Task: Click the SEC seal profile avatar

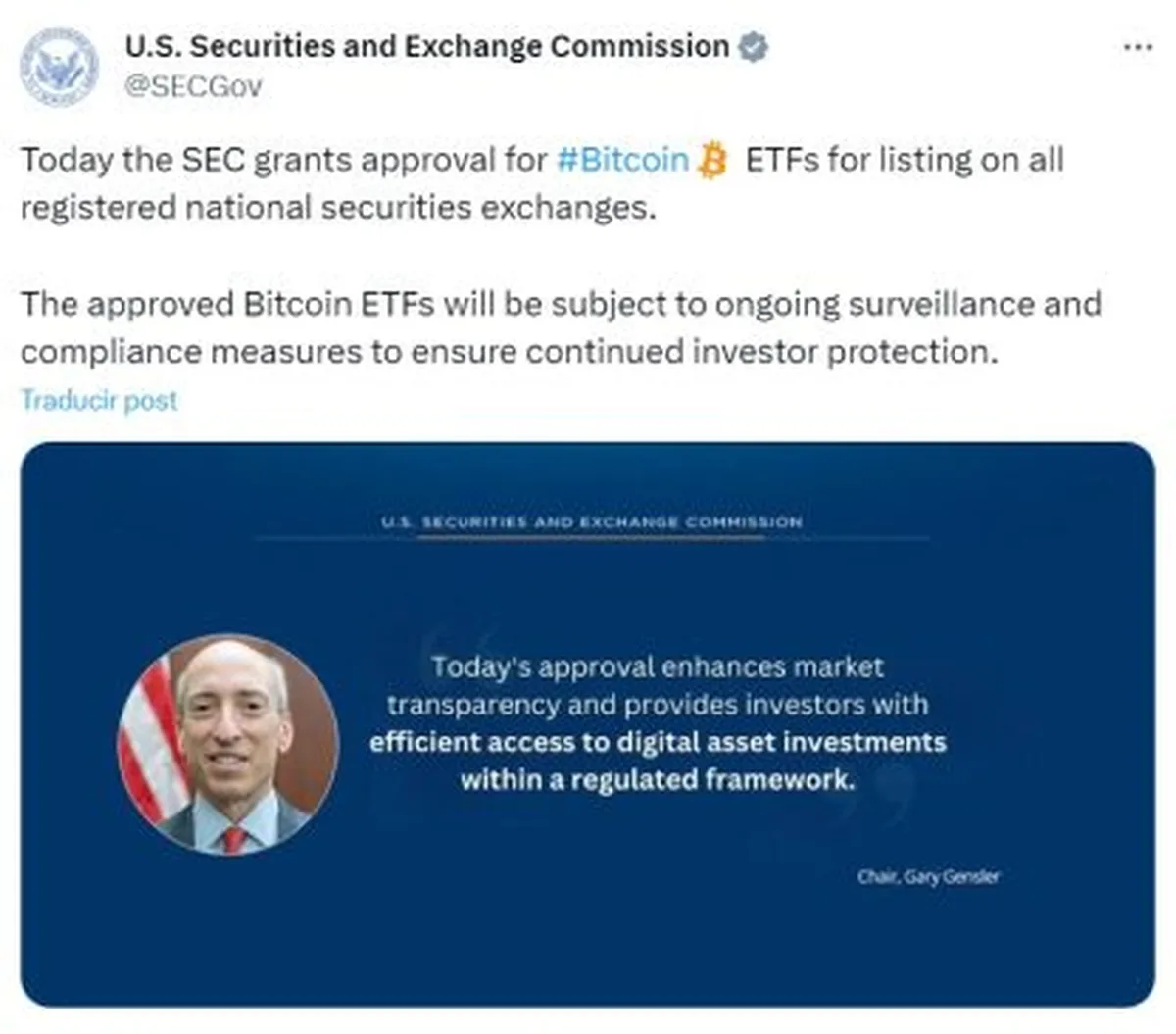Action: click(60, 67)
